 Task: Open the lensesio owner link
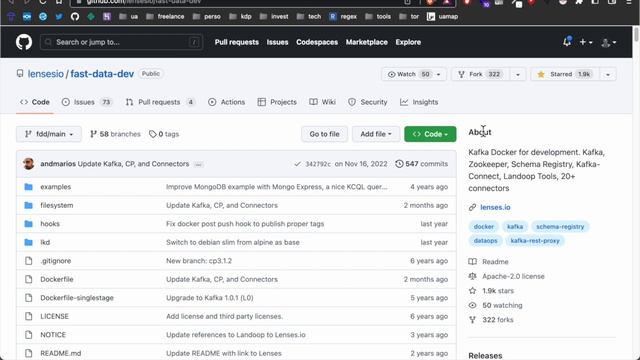(x=46, y=74)
